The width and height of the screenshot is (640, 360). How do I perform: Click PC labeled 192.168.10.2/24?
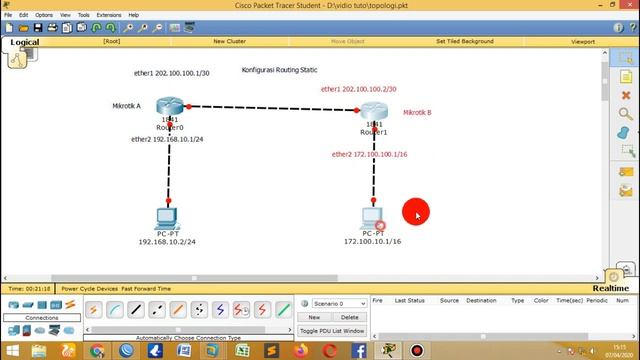[167, 219]
